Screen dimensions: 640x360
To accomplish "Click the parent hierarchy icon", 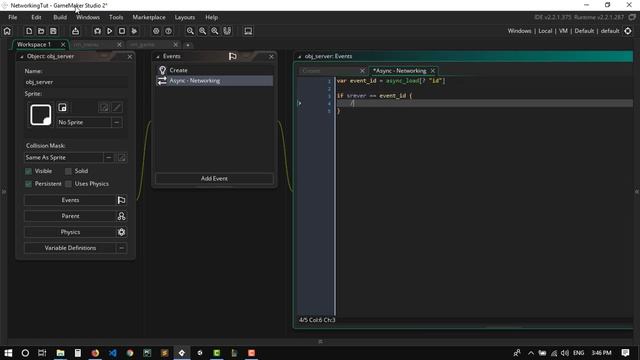I will [121, 216].
